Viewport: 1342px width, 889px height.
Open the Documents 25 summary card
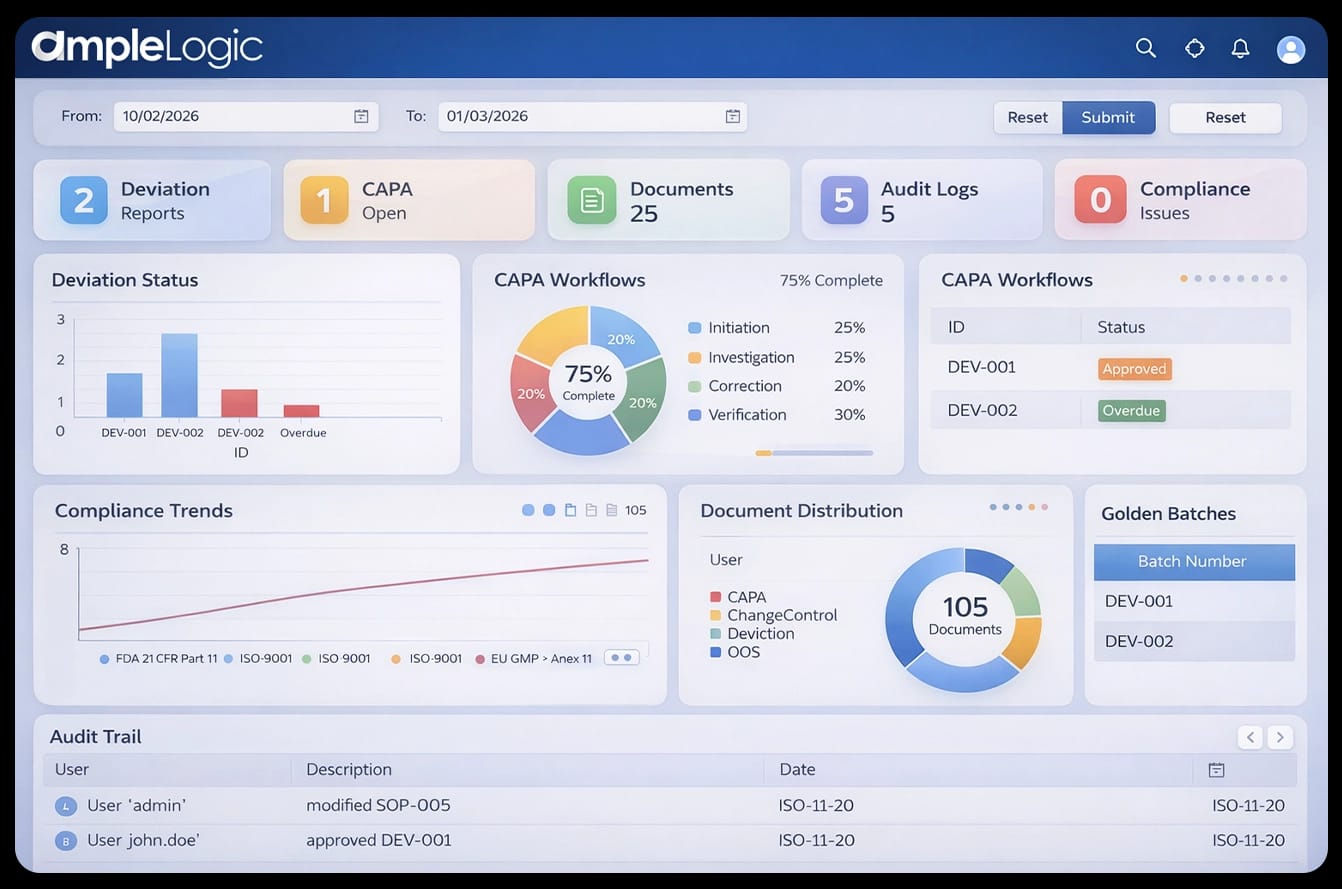669,200
